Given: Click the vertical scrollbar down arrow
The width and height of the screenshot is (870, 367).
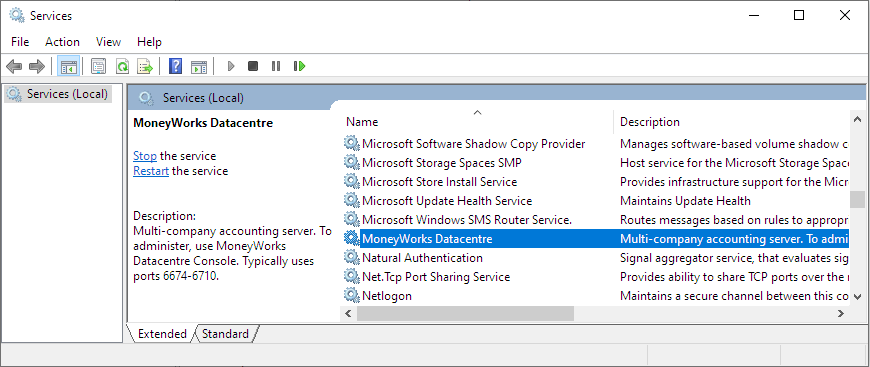Looking at the screenshot, I should click(857, 296).
